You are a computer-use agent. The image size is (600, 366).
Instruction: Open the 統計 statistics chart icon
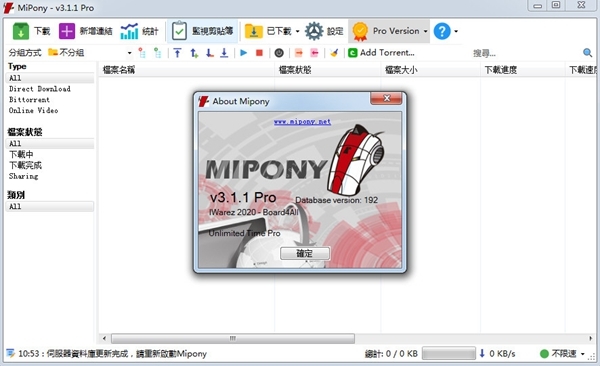pos(129,31)
